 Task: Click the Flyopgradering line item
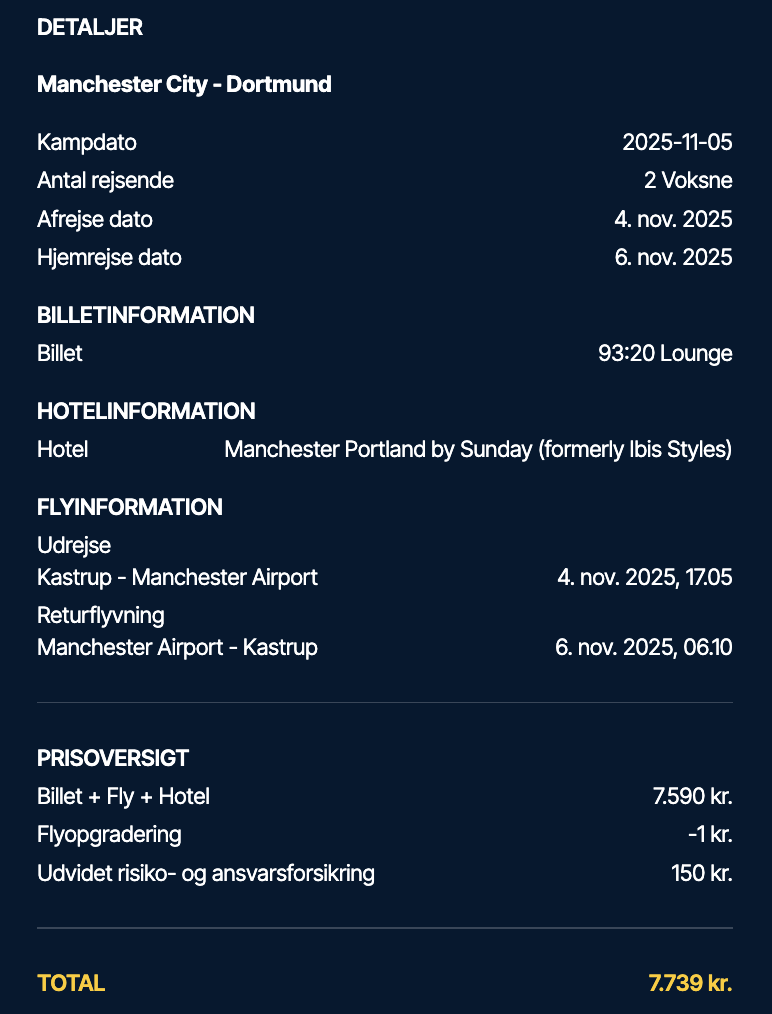109,834
